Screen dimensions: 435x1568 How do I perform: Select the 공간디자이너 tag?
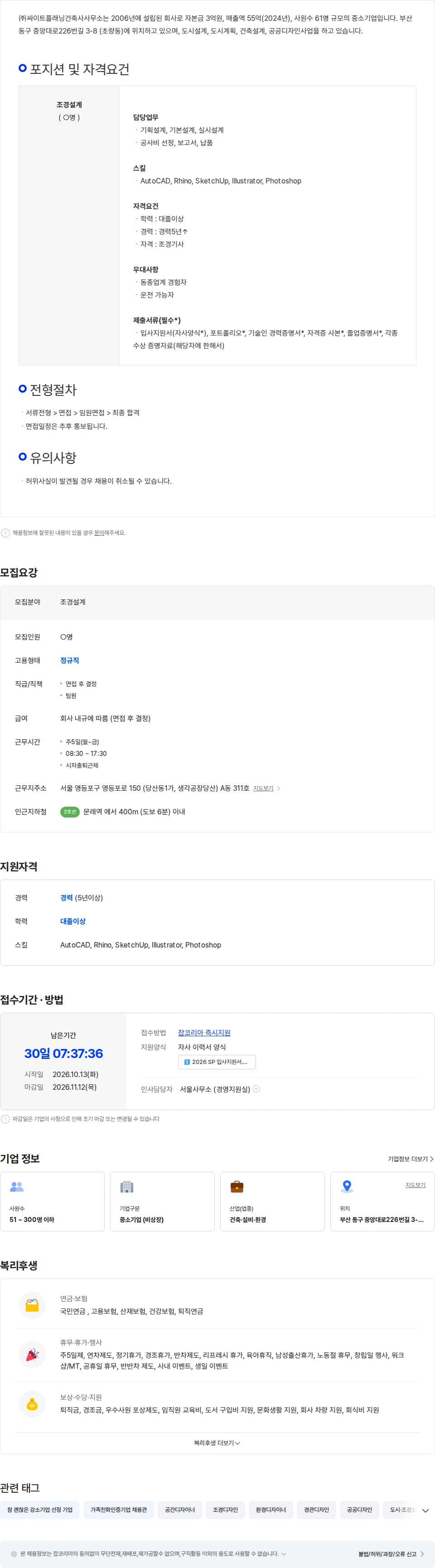click(180, 1510)
